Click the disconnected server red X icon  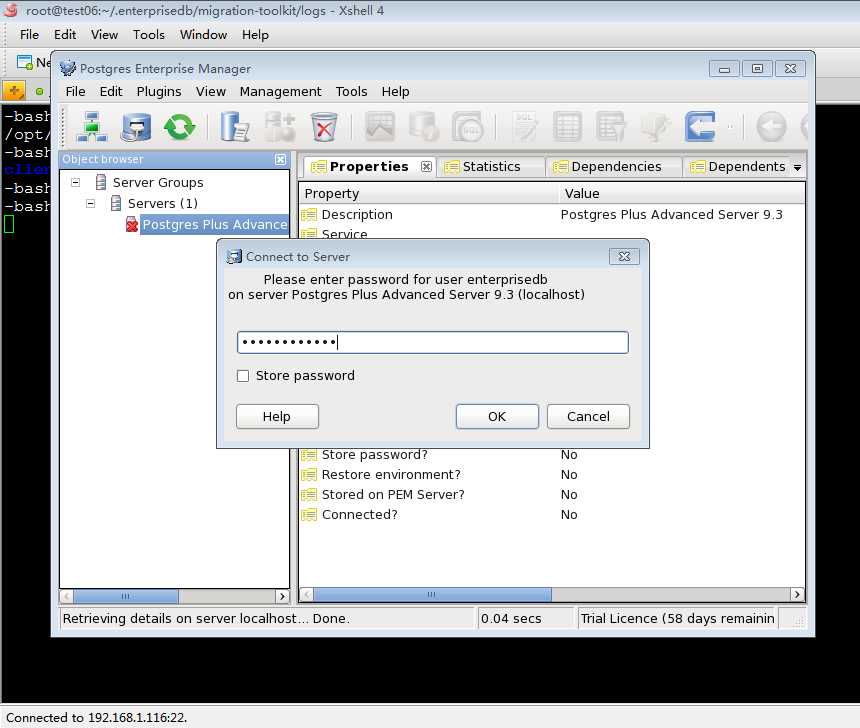132,224
